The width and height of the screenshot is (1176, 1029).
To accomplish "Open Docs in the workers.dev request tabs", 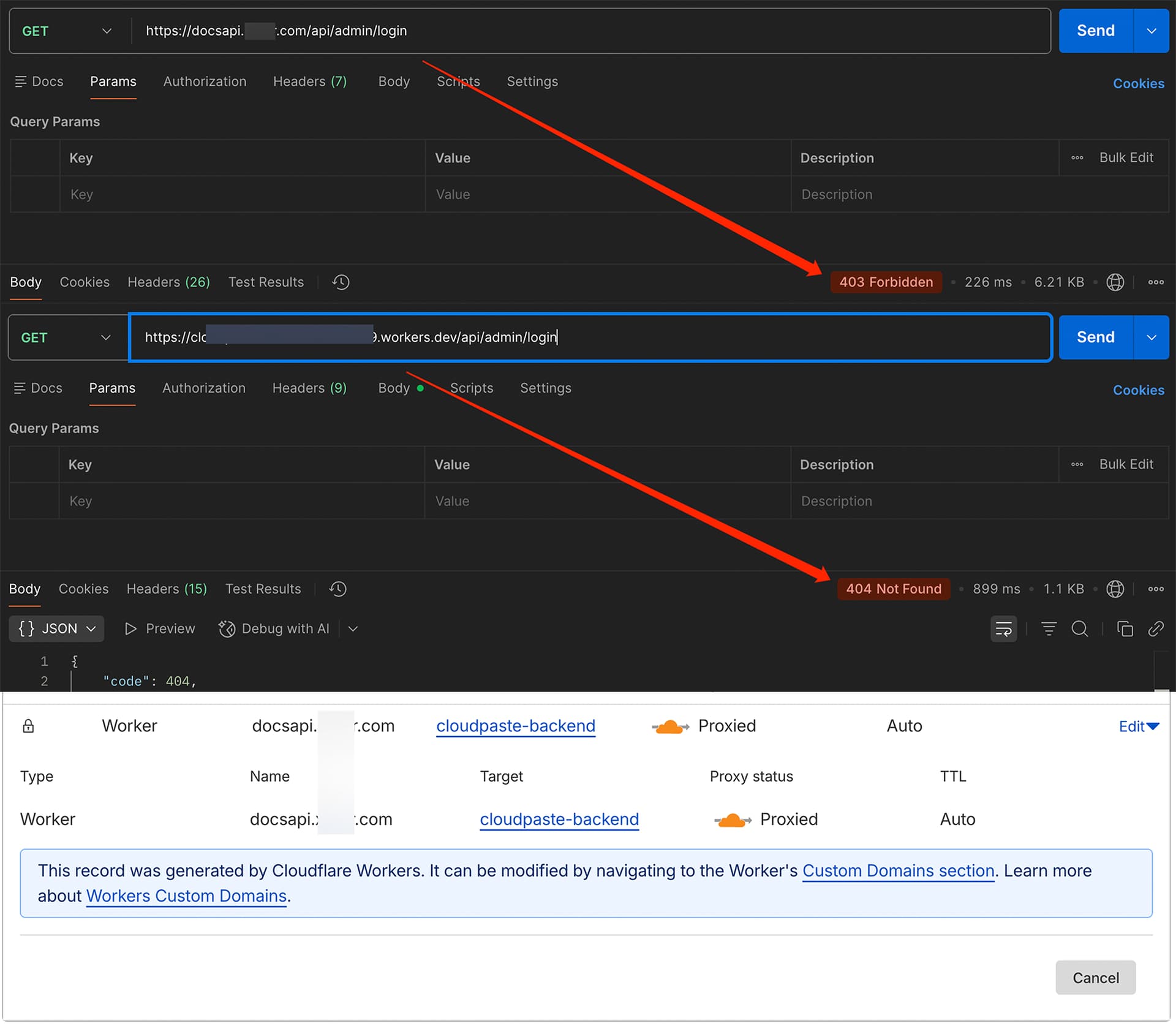I will coord(38,388).
